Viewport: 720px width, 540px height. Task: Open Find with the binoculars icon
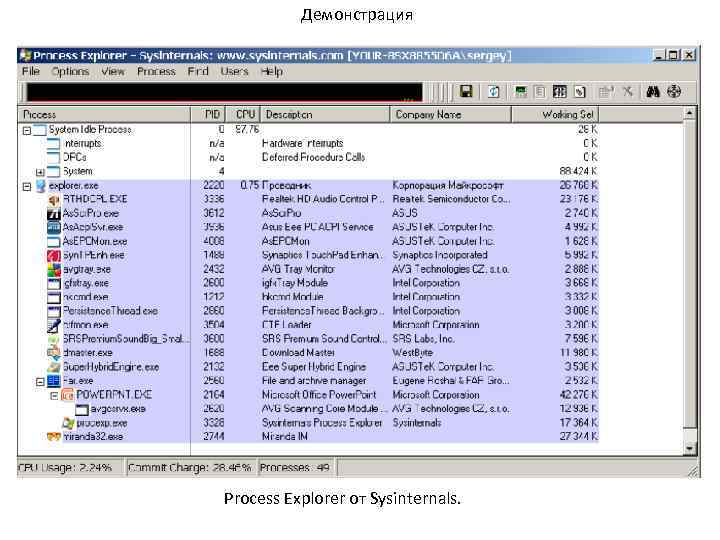tap(653, 91)
